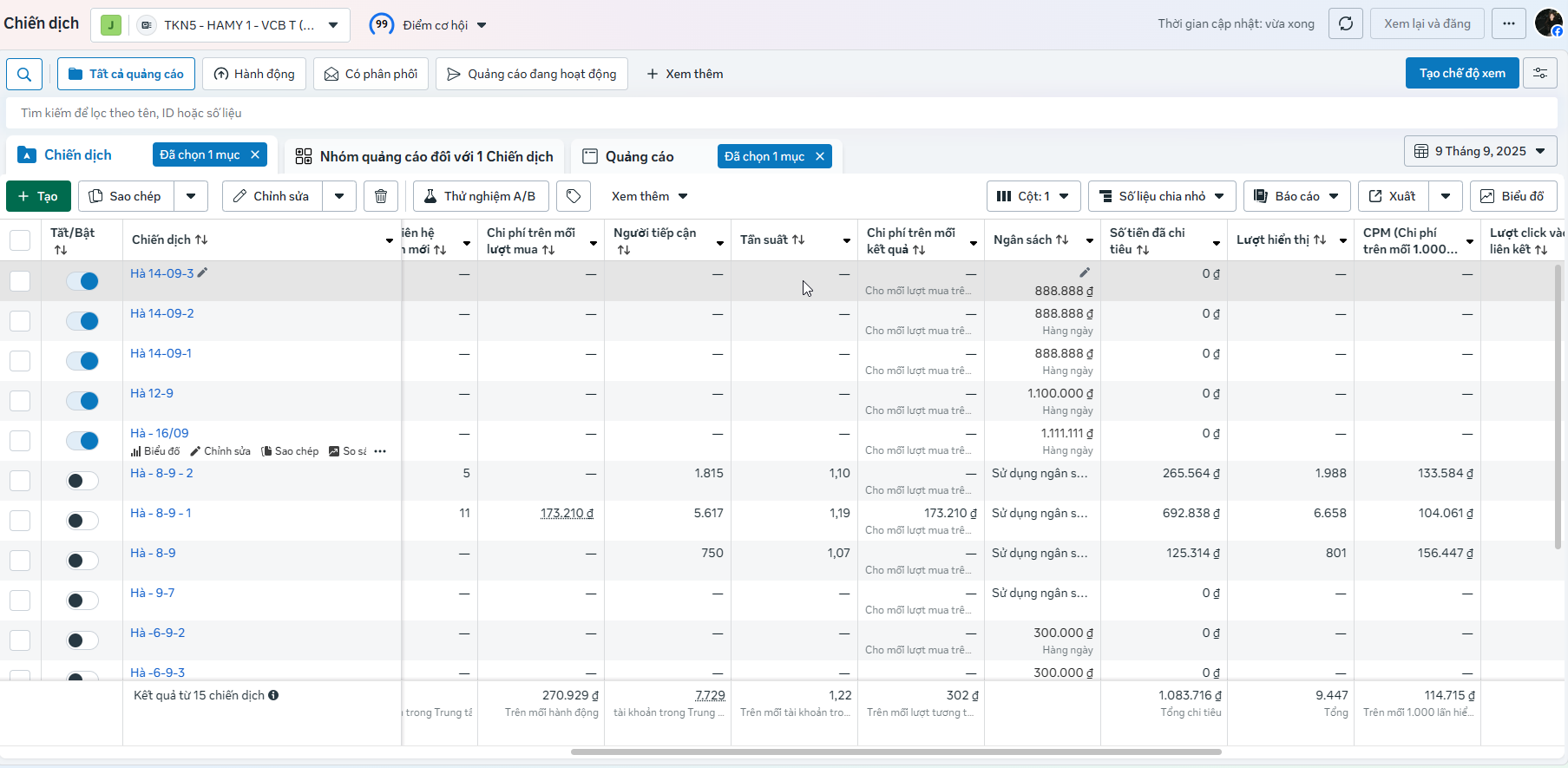The width and height of the screenshot is (1568, 768).
Task: Click the profile avatar picture
Action: pos(1548,23)
